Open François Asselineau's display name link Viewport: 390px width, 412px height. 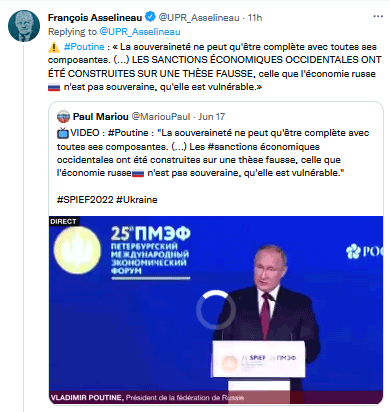click(x=95, y=17)
